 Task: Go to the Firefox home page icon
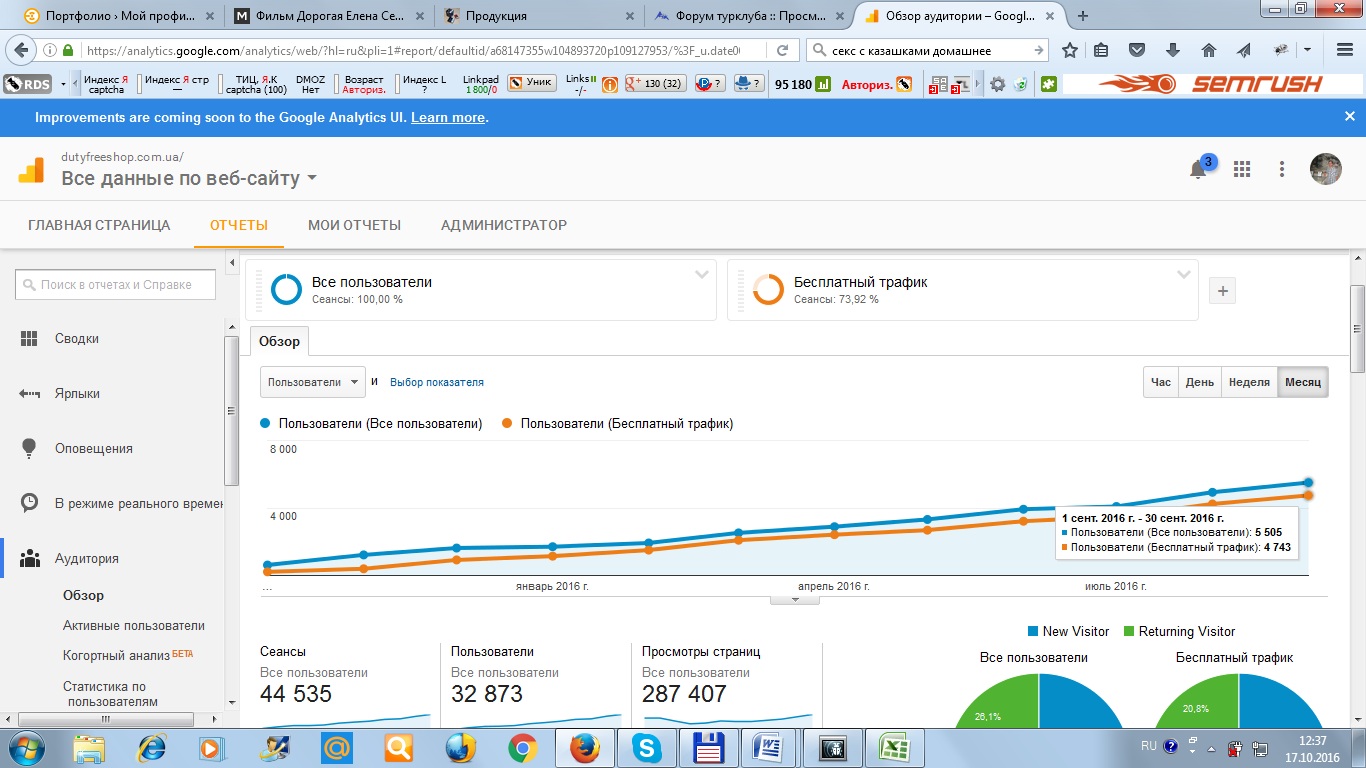[1209, 51]
